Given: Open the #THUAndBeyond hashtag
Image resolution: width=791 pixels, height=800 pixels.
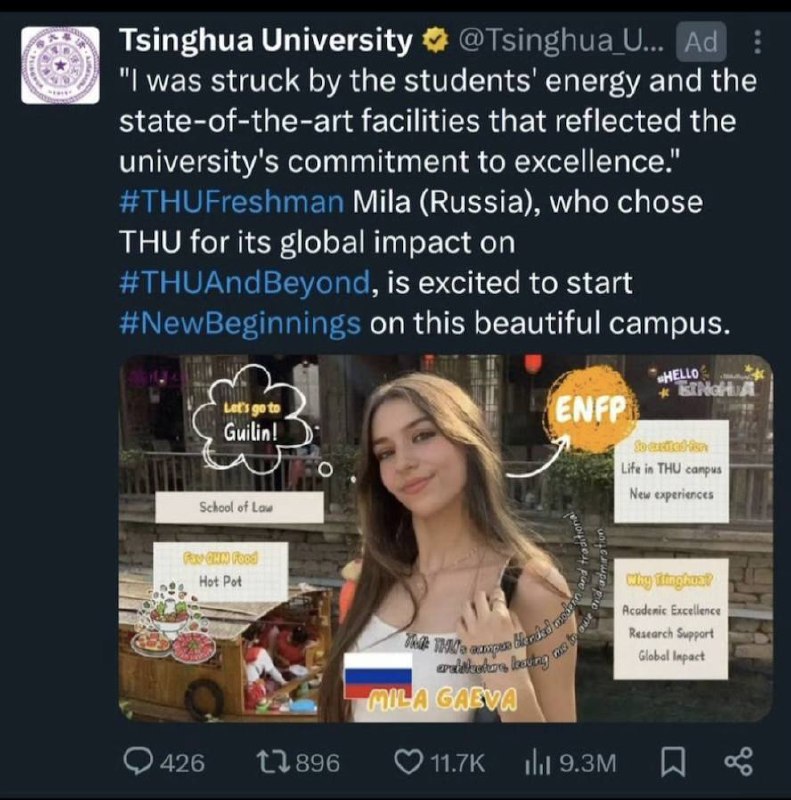Looking at the screenshot, I should click(244, 283).
